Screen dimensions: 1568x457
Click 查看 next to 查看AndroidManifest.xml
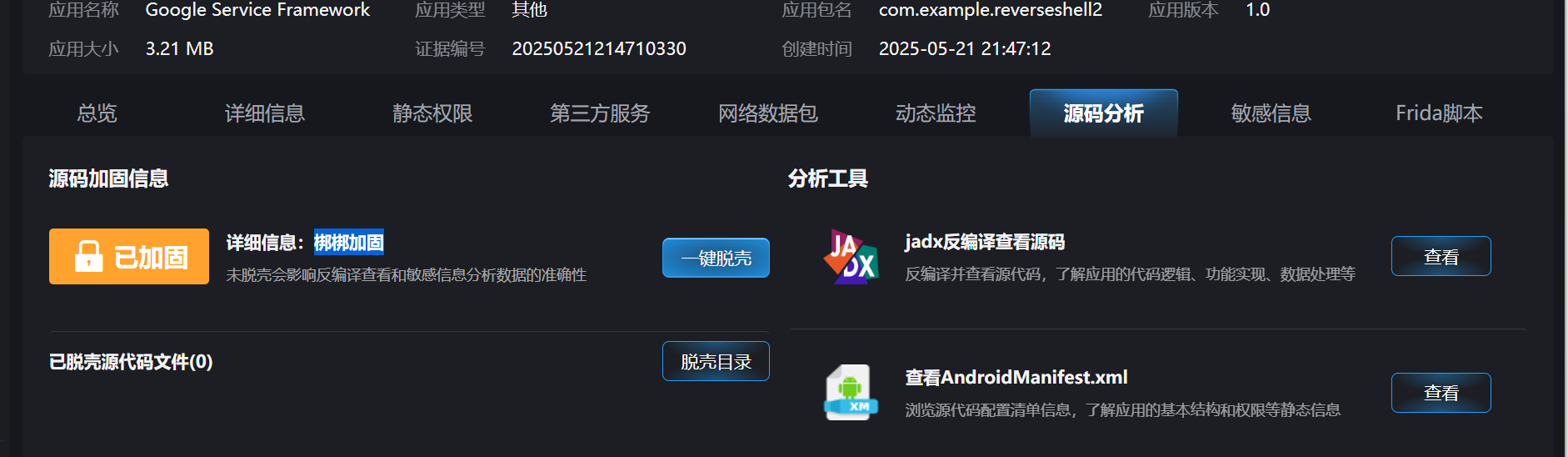pyautogui.click(x=1441, y=393)
